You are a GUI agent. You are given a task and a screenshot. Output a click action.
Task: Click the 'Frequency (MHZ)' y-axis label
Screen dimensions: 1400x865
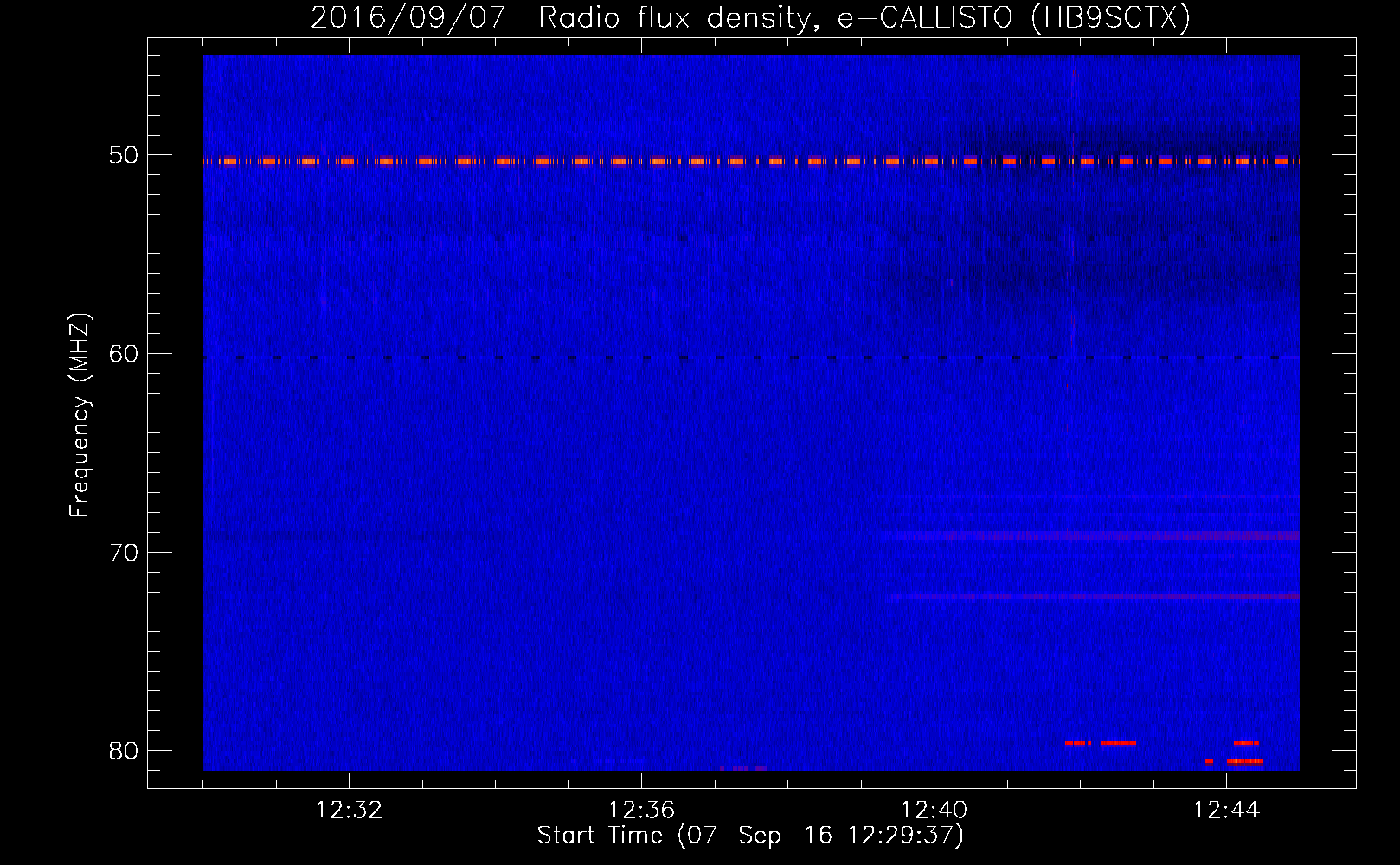click(80, 415)
